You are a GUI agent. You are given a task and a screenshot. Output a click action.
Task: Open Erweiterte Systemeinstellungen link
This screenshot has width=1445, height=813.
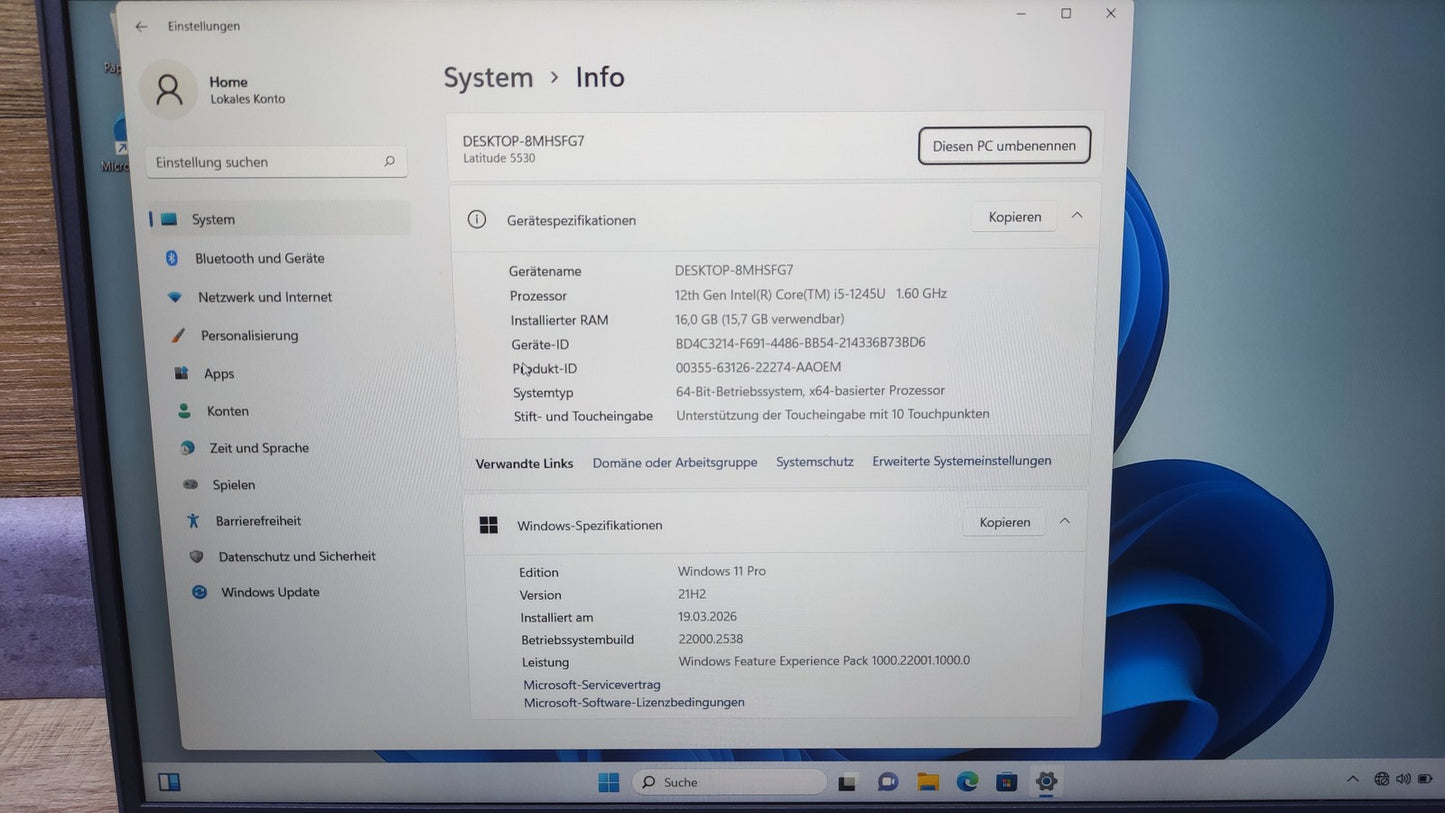[962, 461]
